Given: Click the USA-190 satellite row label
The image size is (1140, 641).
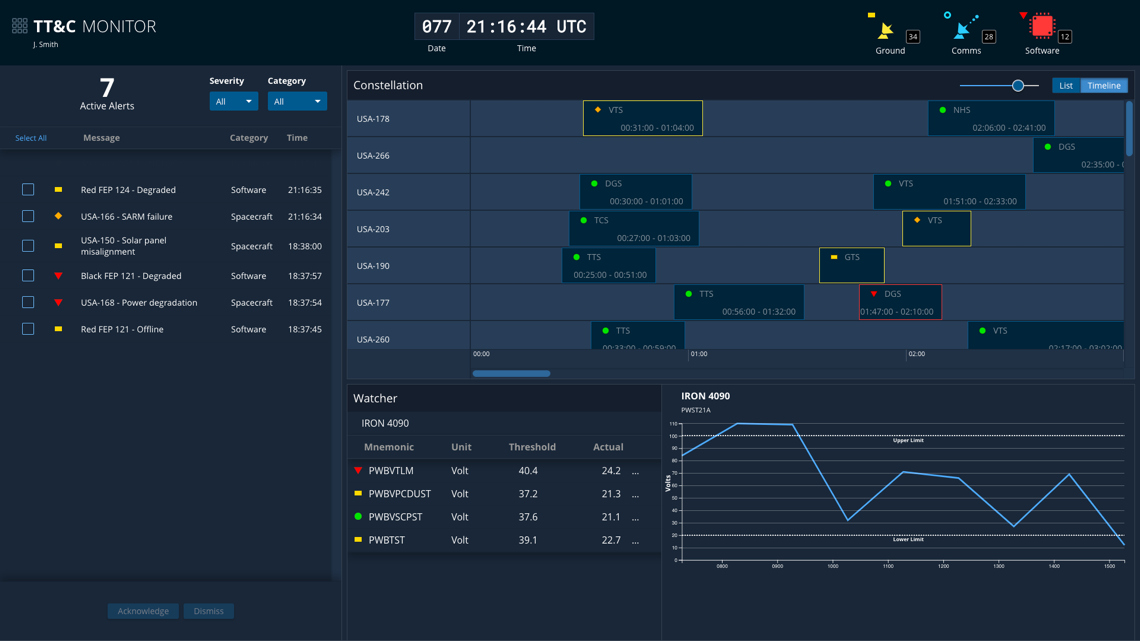Looking at the screenshot, I should pyautogui.click(x=373, y=266).
